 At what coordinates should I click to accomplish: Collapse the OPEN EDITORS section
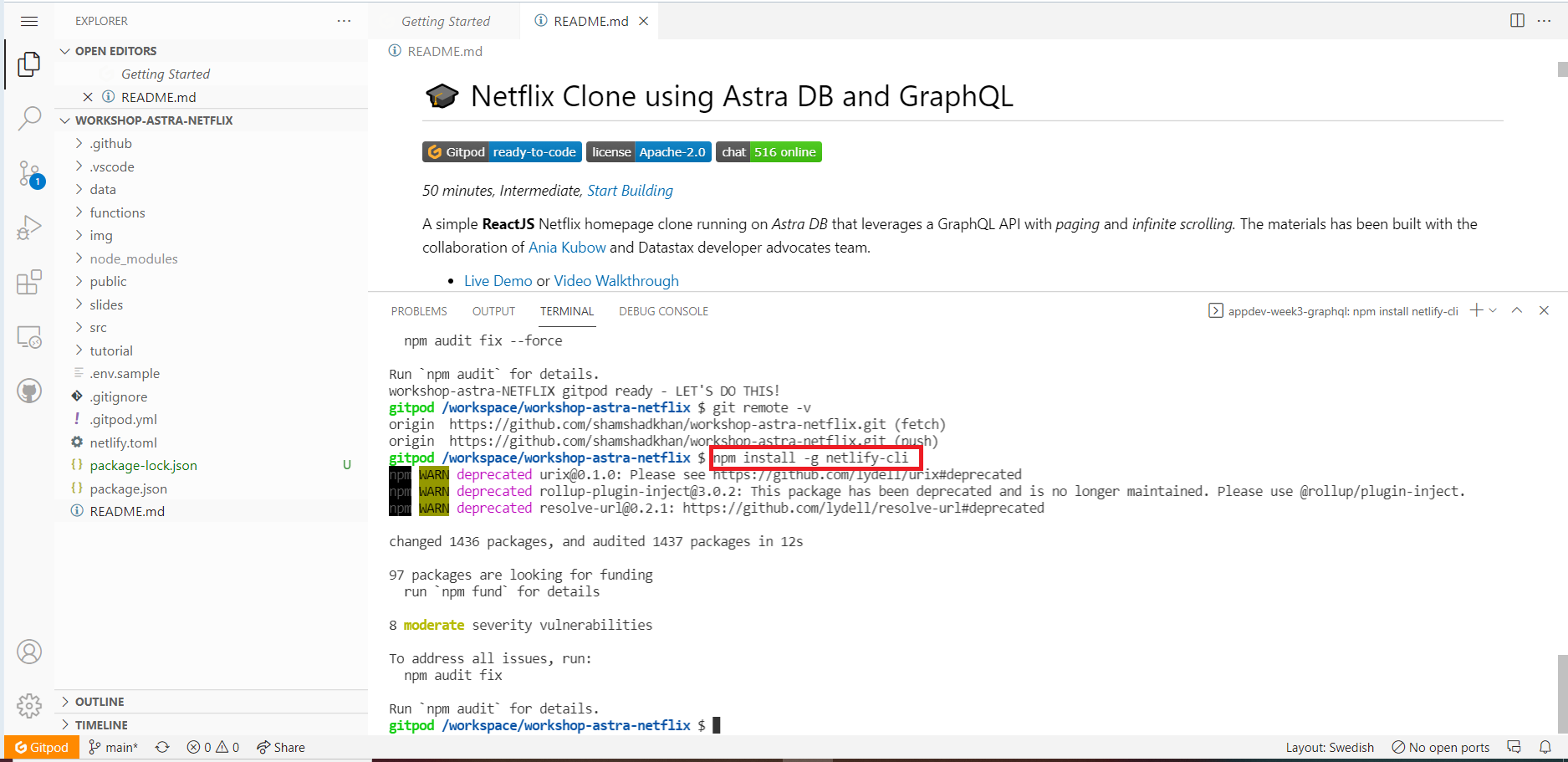(x=65, y=50)
